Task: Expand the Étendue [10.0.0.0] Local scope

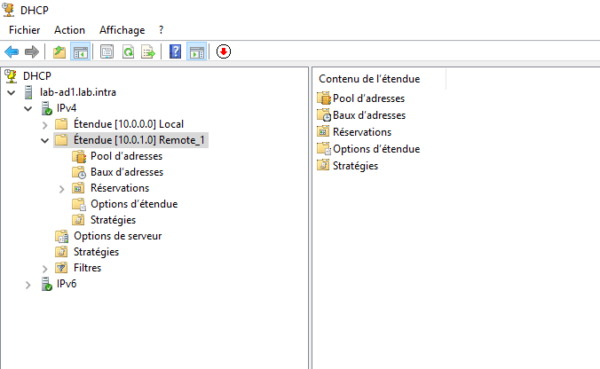Action: (45, 125)
